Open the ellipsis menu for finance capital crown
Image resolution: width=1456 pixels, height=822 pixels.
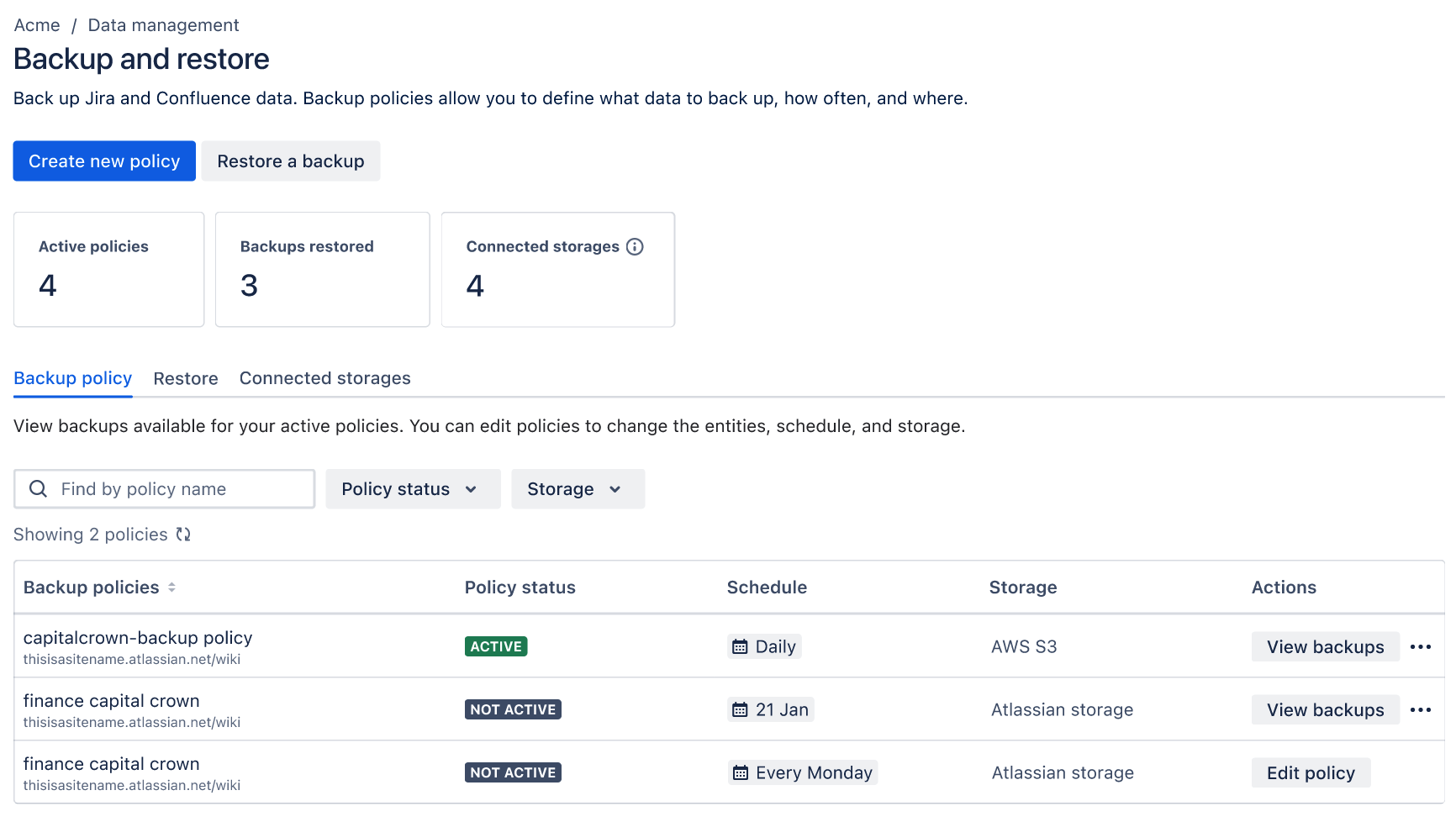[x=1422, y=709]
